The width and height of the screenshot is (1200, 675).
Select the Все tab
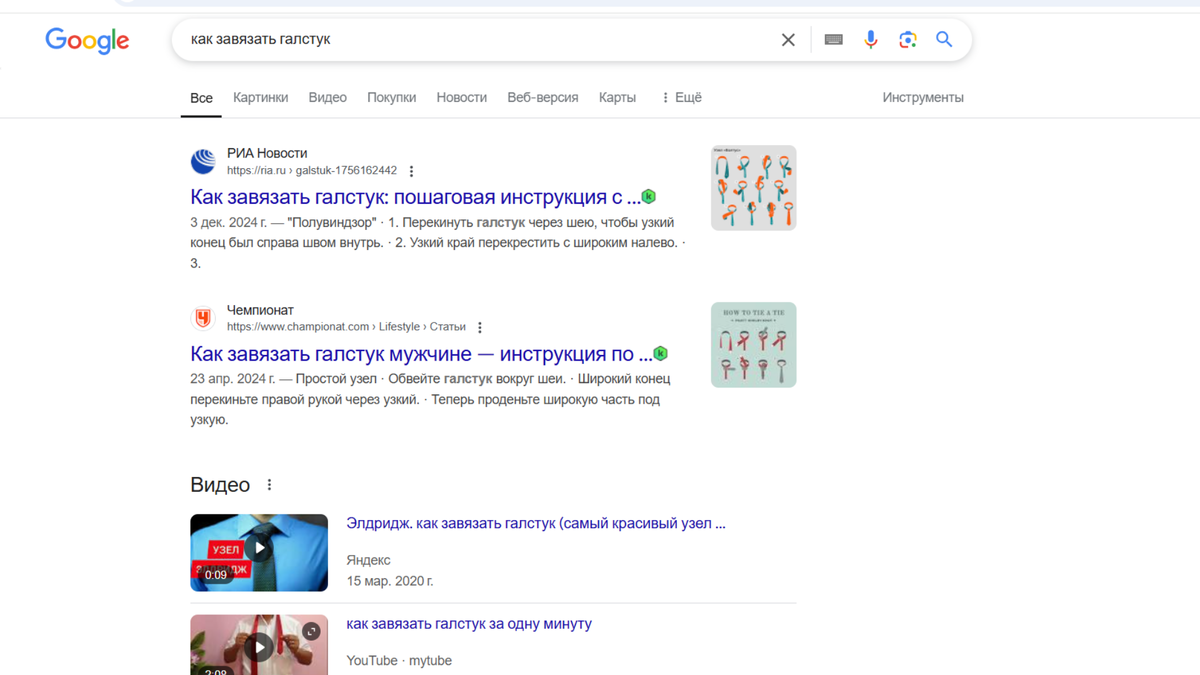pos(201,98)
